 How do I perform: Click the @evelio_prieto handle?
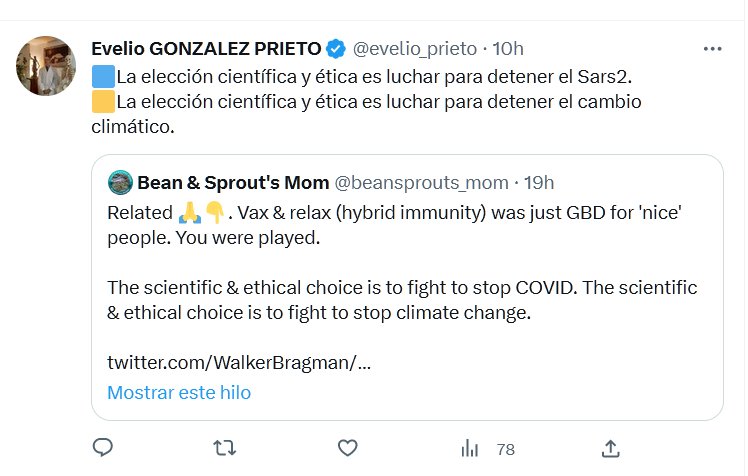point(412,48)
